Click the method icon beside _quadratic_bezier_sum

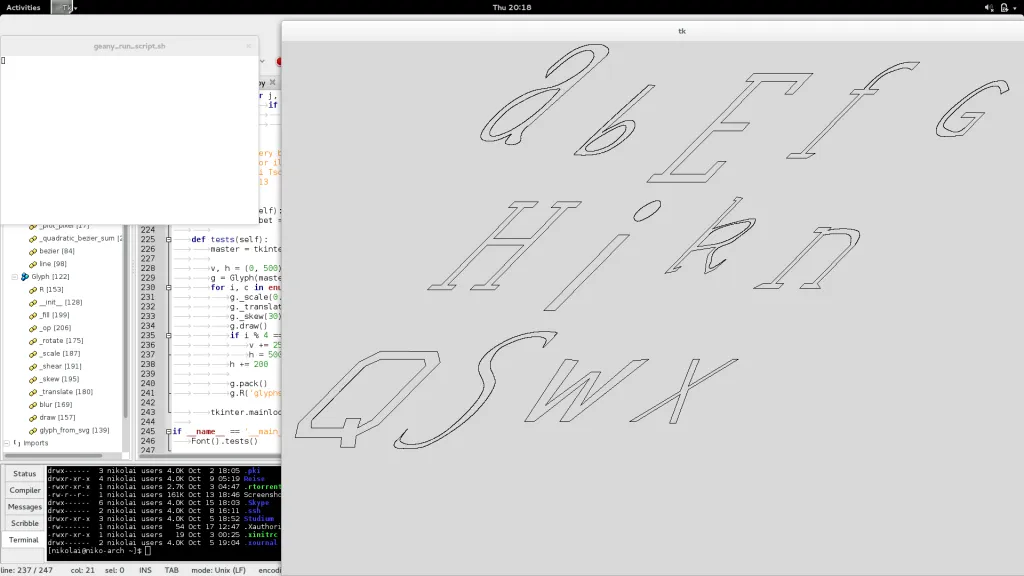[33, 238]
